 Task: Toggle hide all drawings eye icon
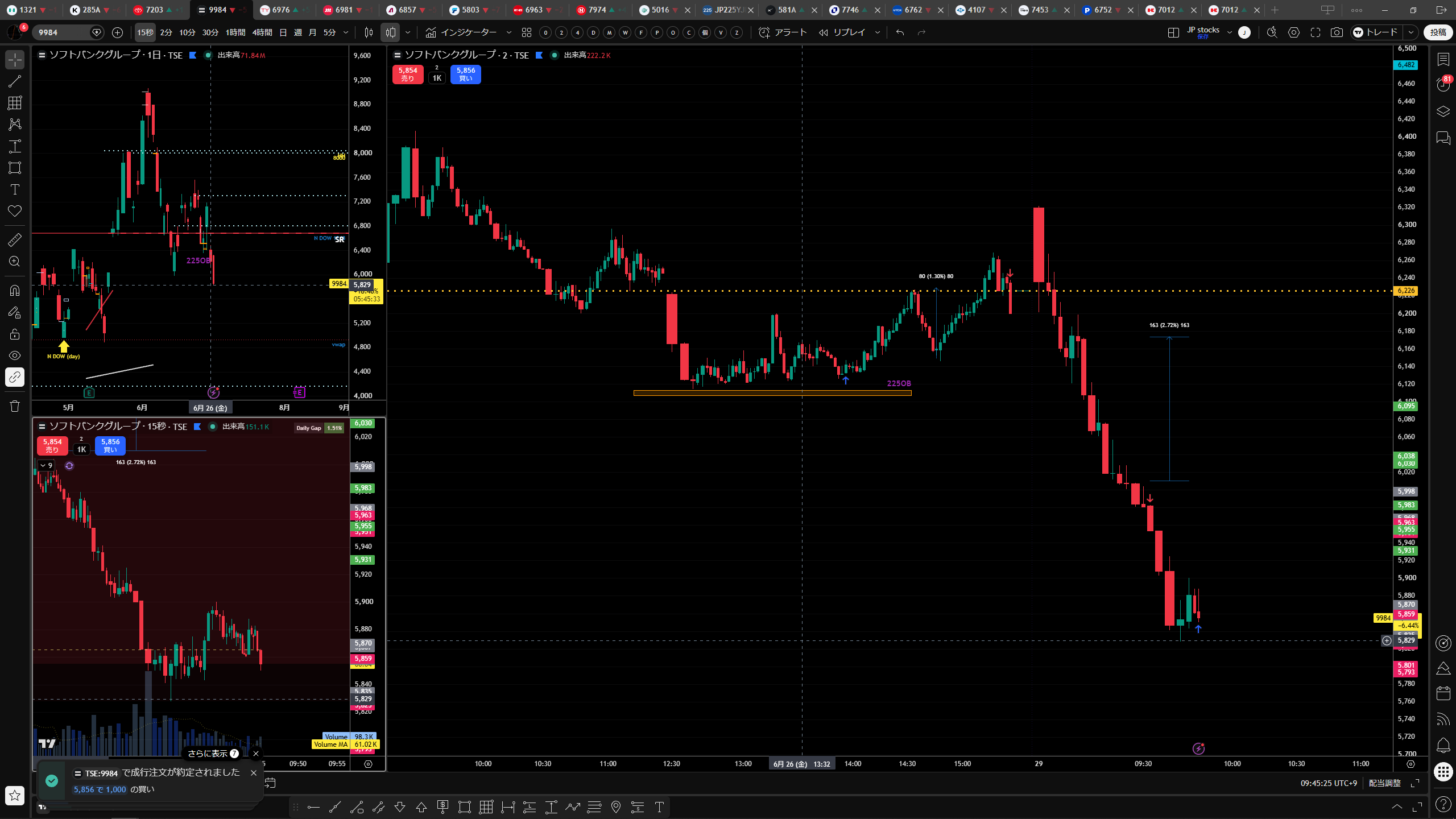[x=15, y=355]
